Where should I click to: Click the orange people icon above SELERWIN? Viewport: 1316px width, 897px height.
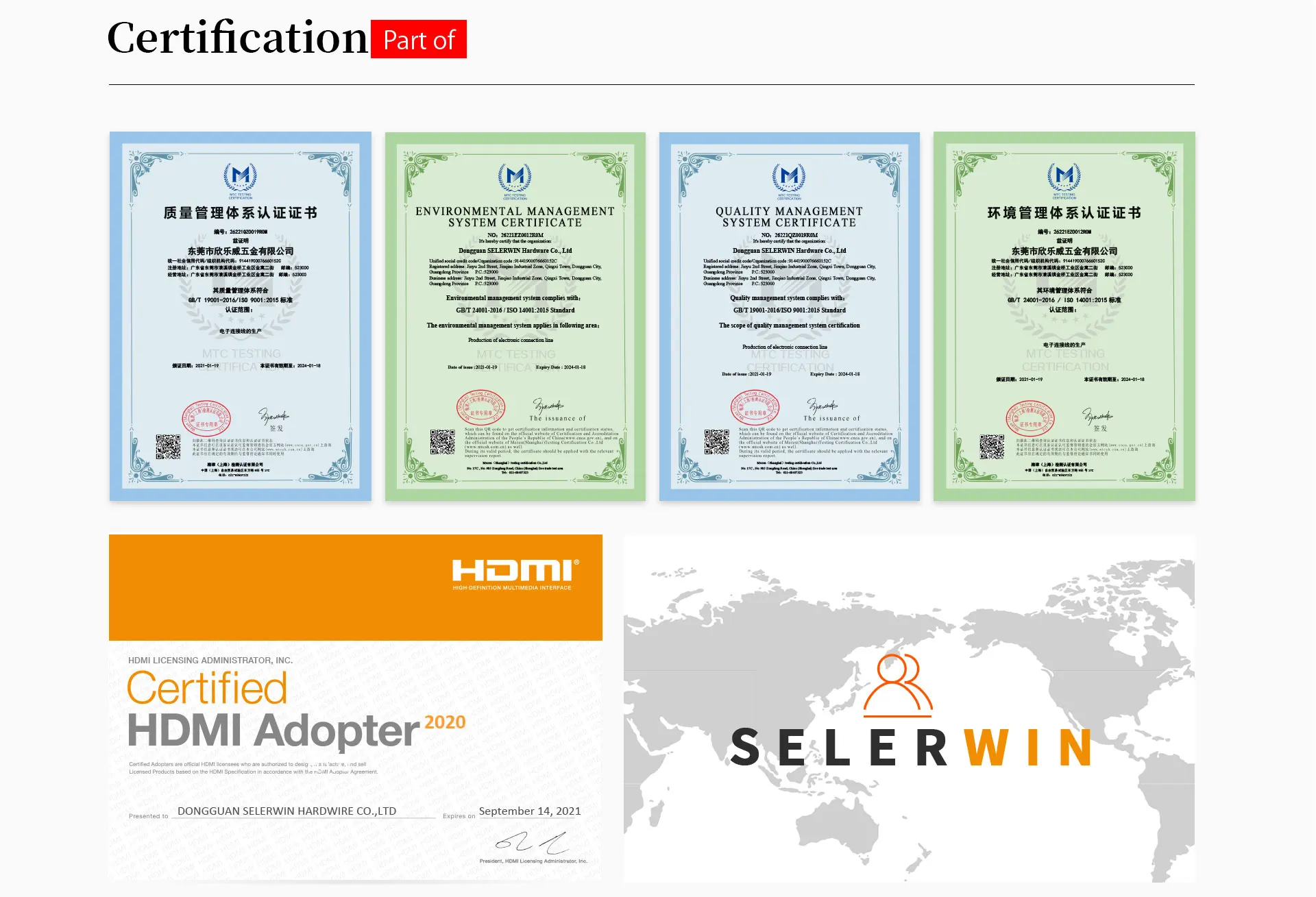pos(898,685)
